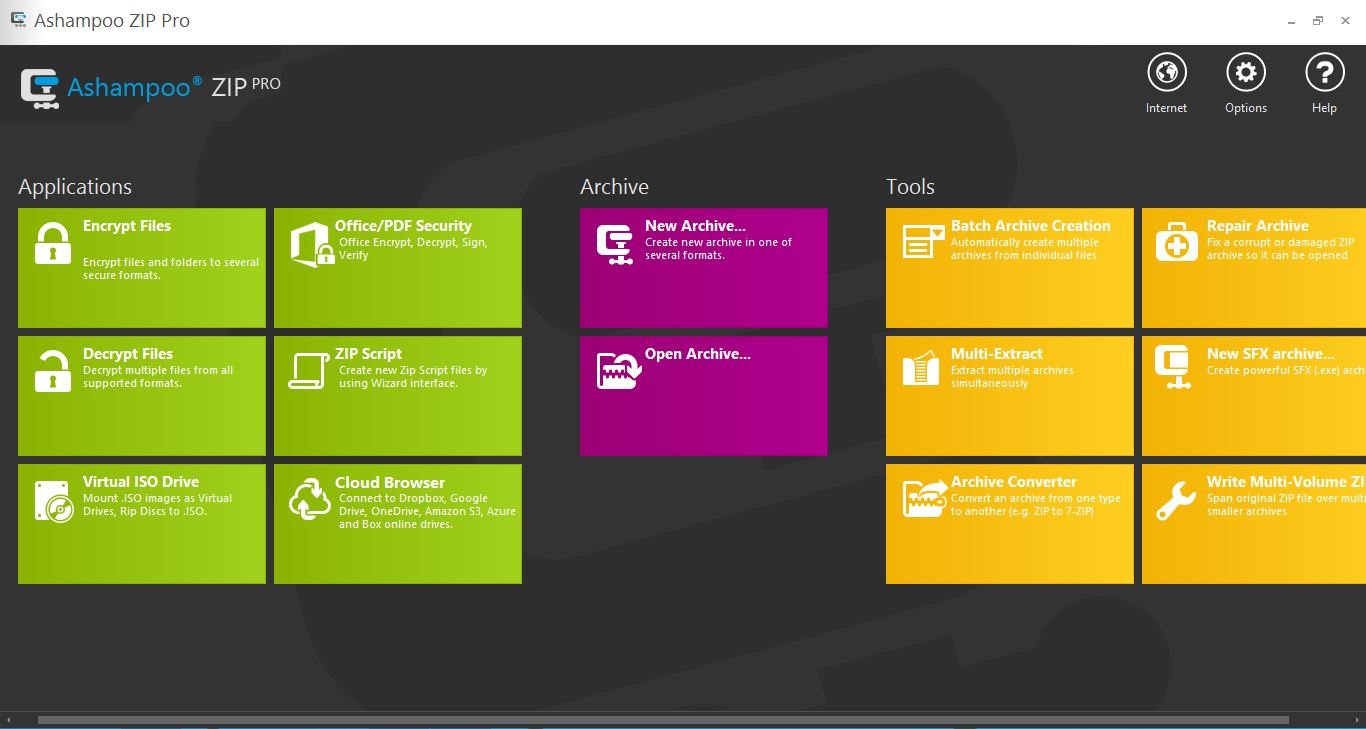The image size is (1366, 729).
Task: Choose New SFX archive... title
Action: [1271, 354]
